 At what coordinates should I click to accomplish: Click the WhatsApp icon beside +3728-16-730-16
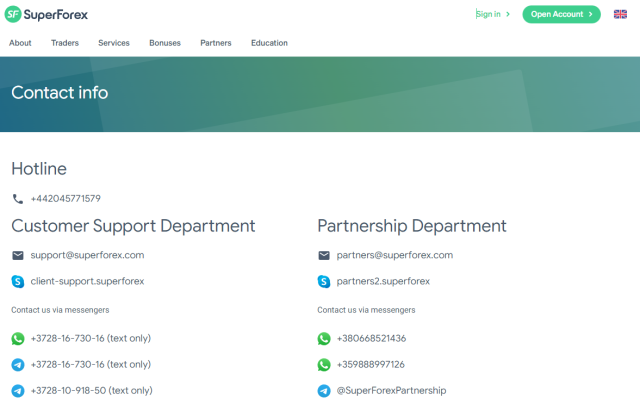click(x=18, y=339)
